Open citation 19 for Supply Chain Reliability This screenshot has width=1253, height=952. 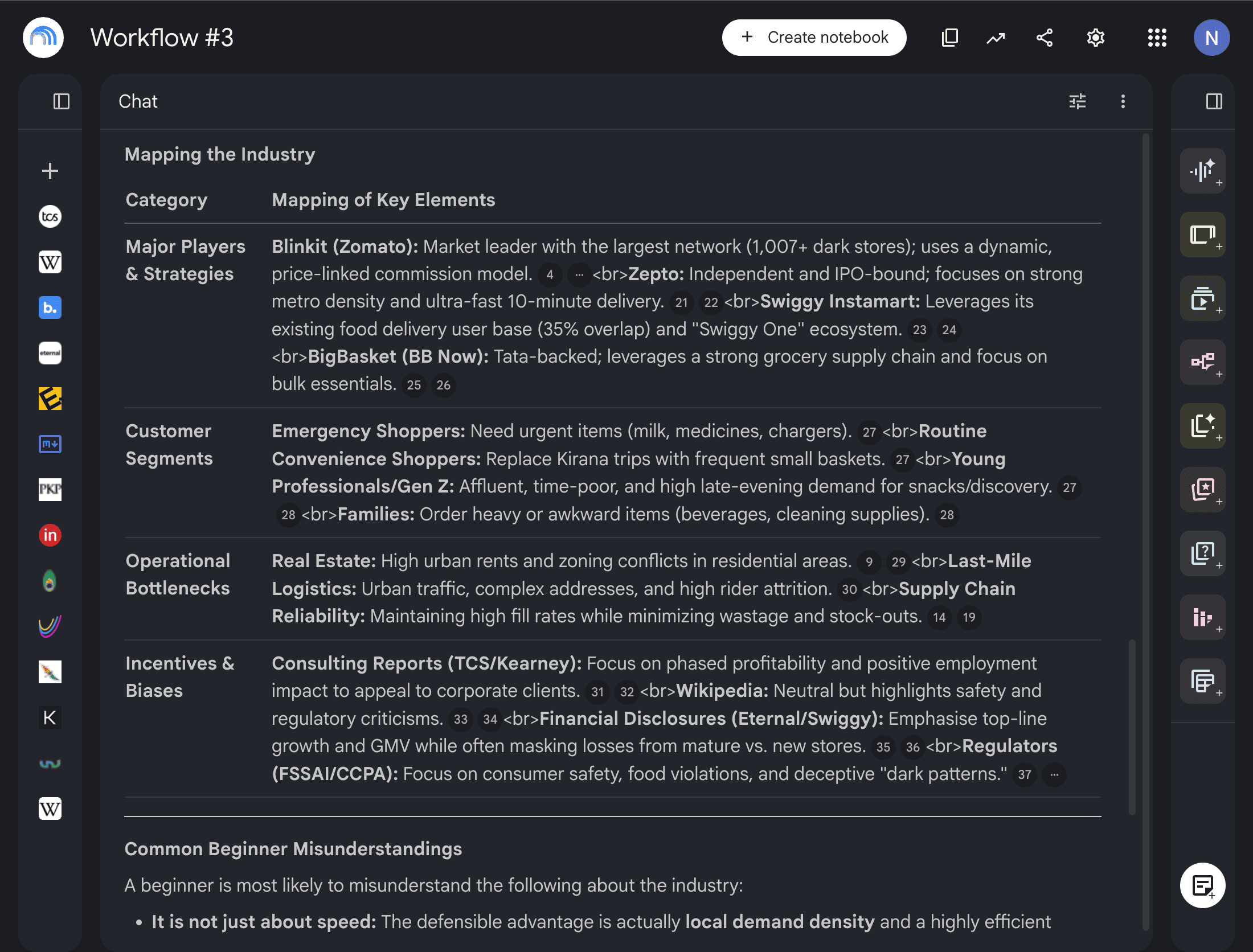[x=969, y=618]
